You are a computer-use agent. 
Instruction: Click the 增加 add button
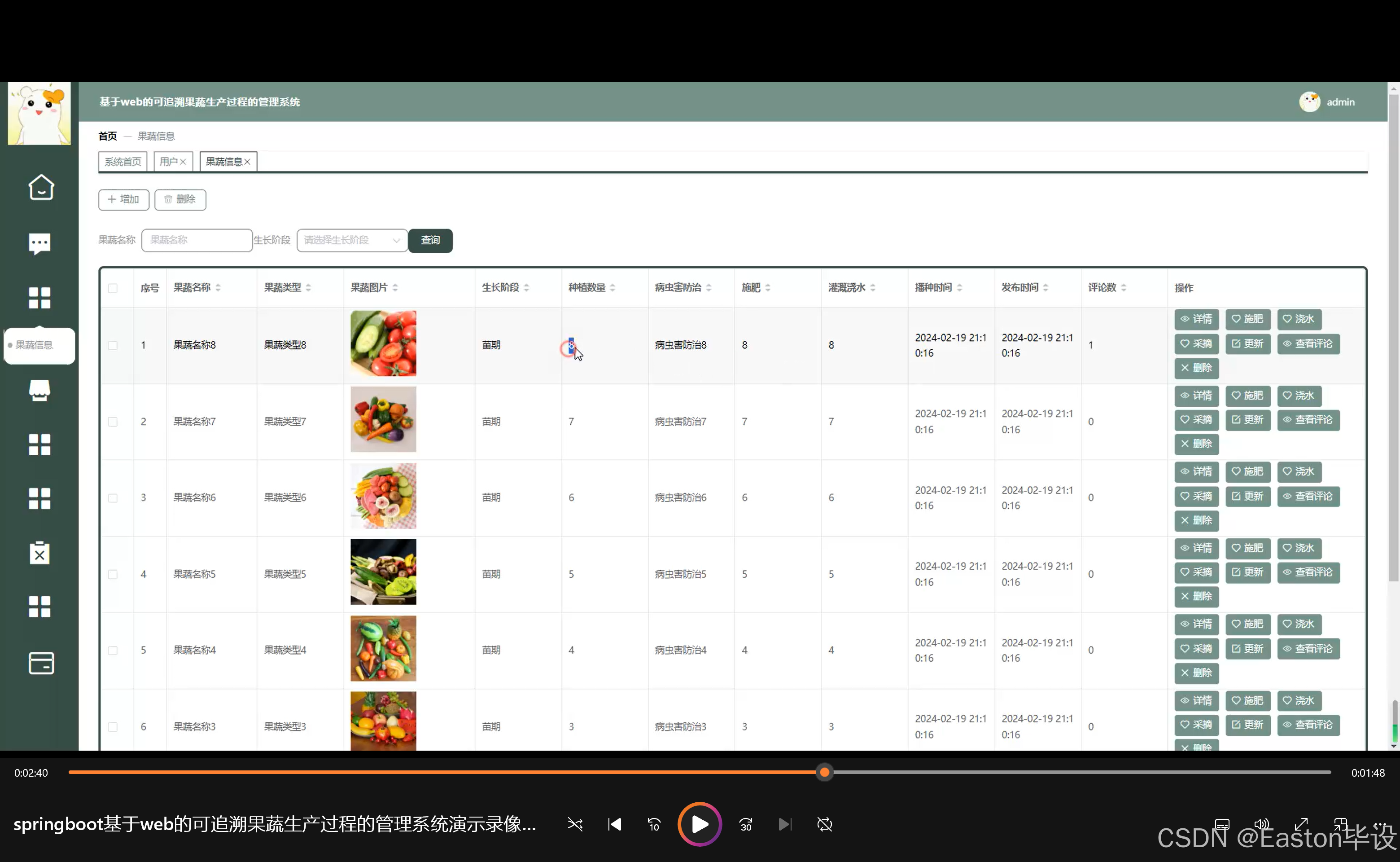coord(124,199)
